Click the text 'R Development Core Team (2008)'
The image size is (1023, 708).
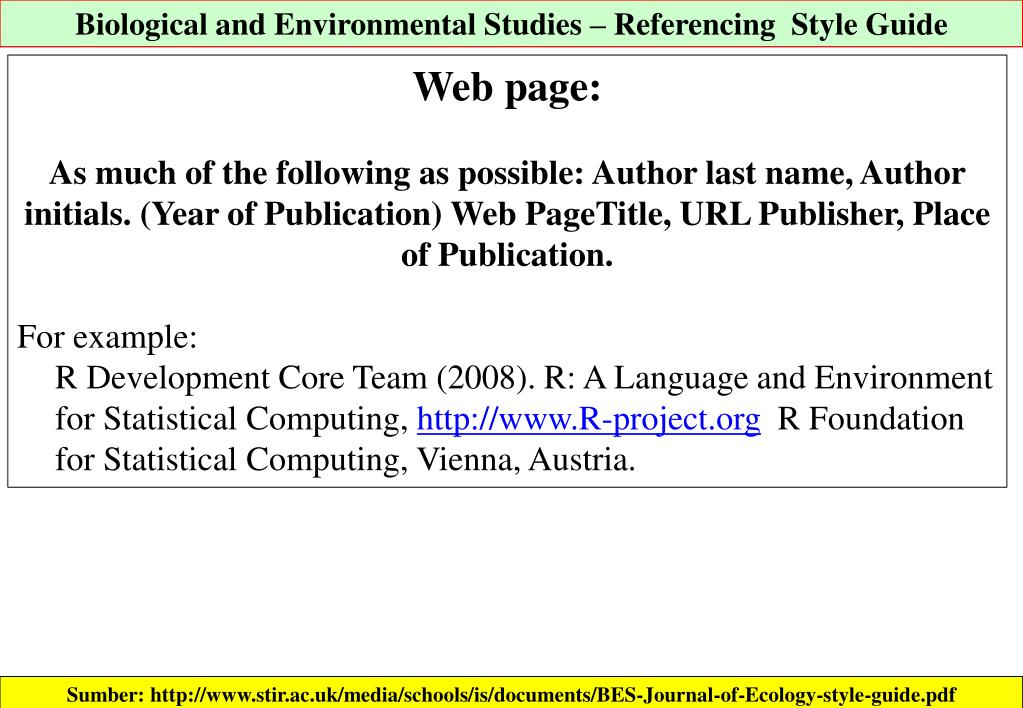point(290,378)
